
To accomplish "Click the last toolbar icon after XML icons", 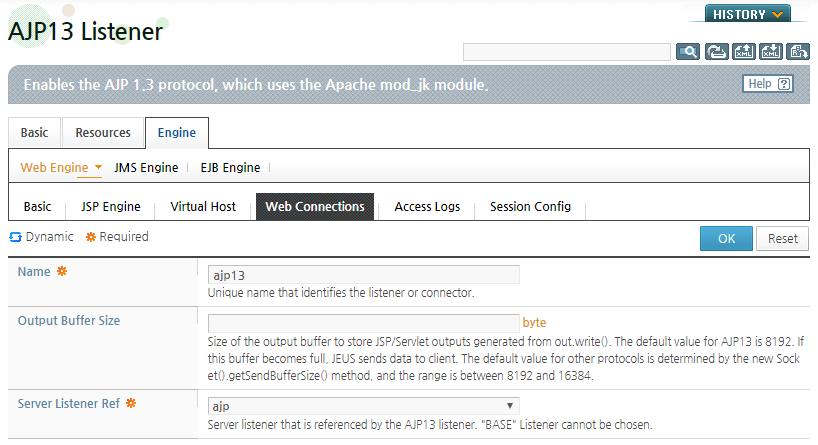I will click(x=798, y=52).
